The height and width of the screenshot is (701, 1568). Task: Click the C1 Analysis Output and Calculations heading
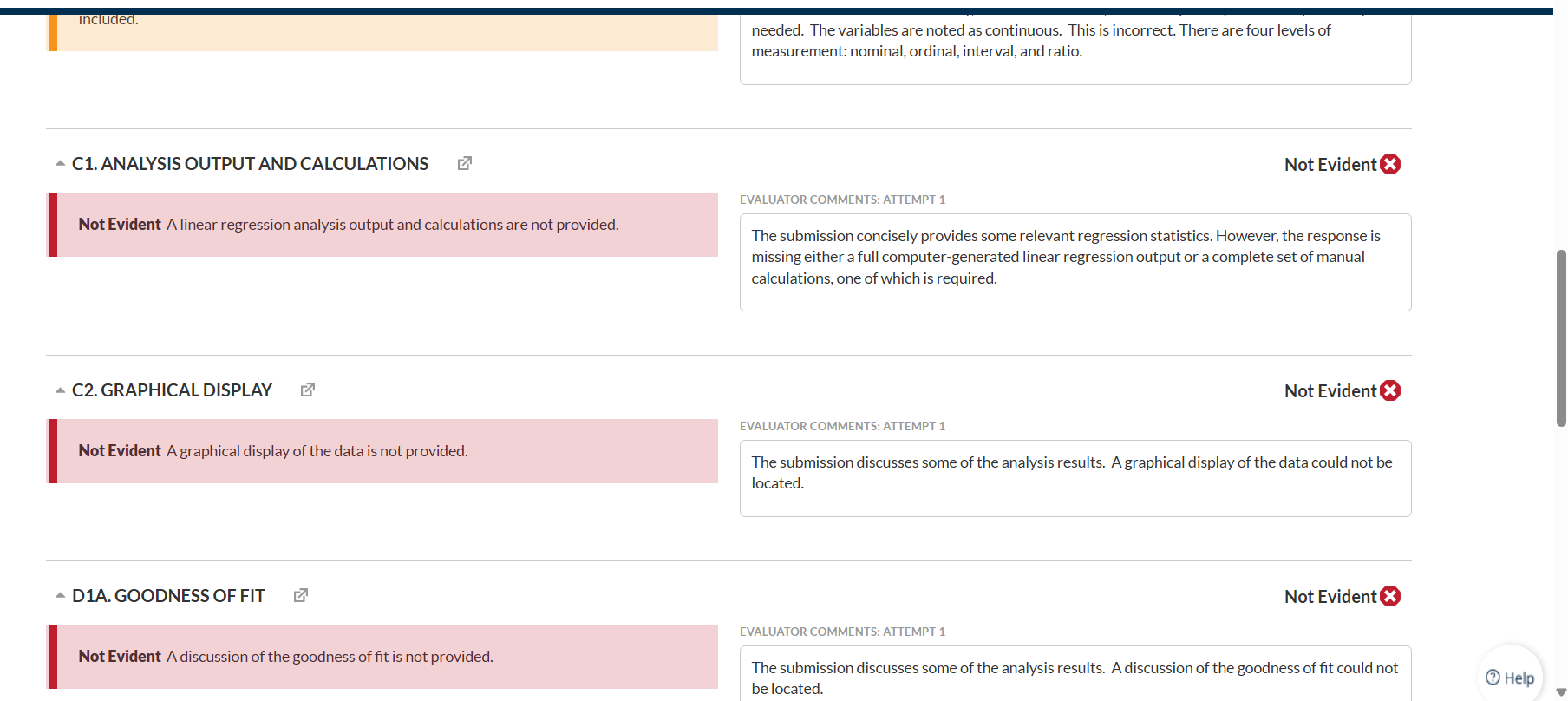[x=250, y=164]
